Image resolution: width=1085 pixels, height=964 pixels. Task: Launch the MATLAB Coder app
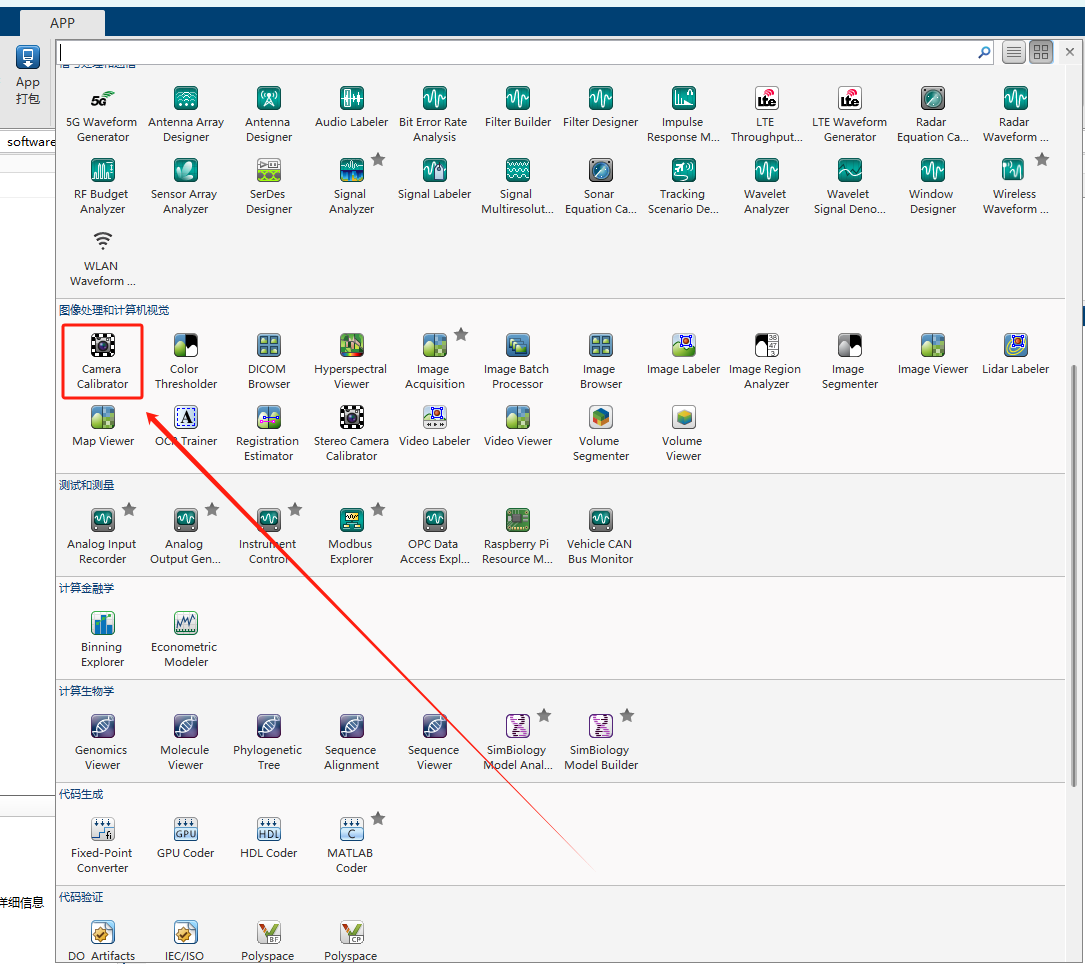[x=352, y=846]
